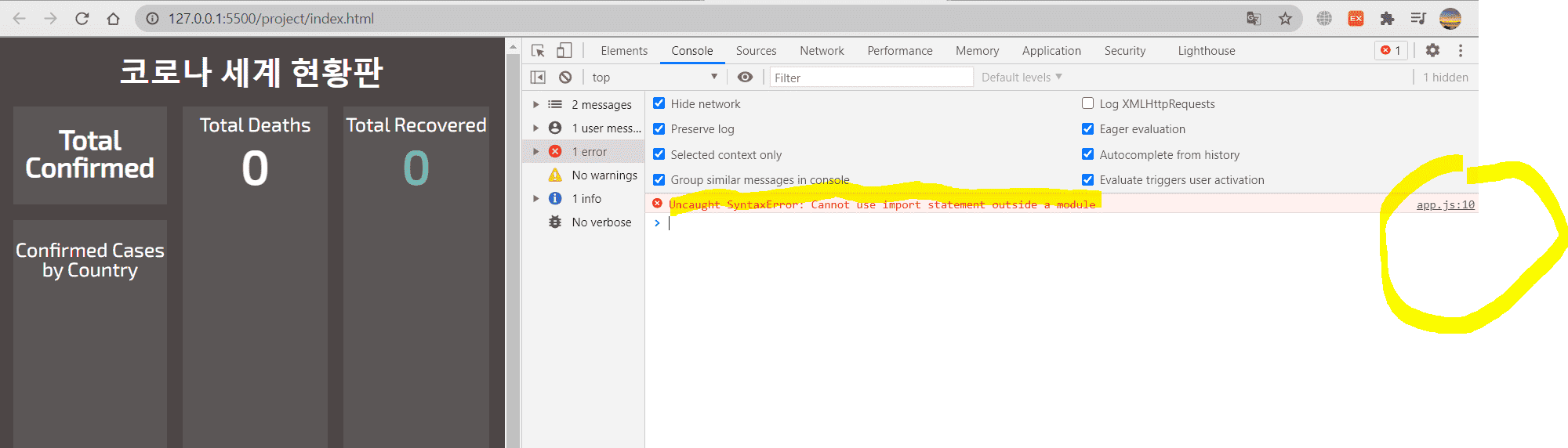The image size is (1568, 448).
Task: Click the console Filter input
Action: click(x=871, y=77)
